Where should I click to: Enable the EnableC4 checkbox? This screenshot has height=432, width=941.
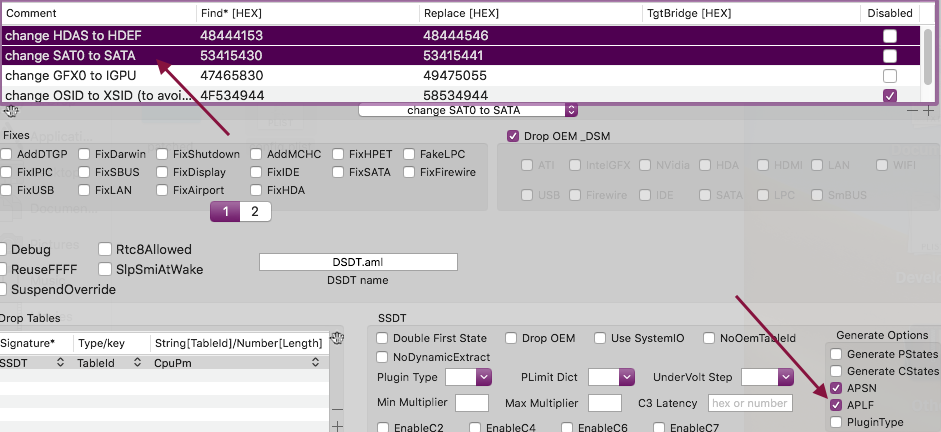[475, 428]
